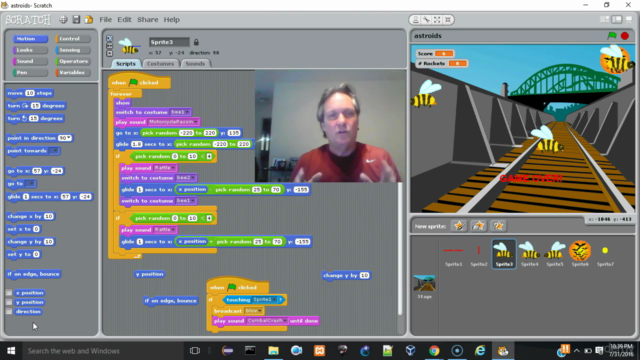Select the Sound block category
The image size is (640, 360).
(30, 61)
